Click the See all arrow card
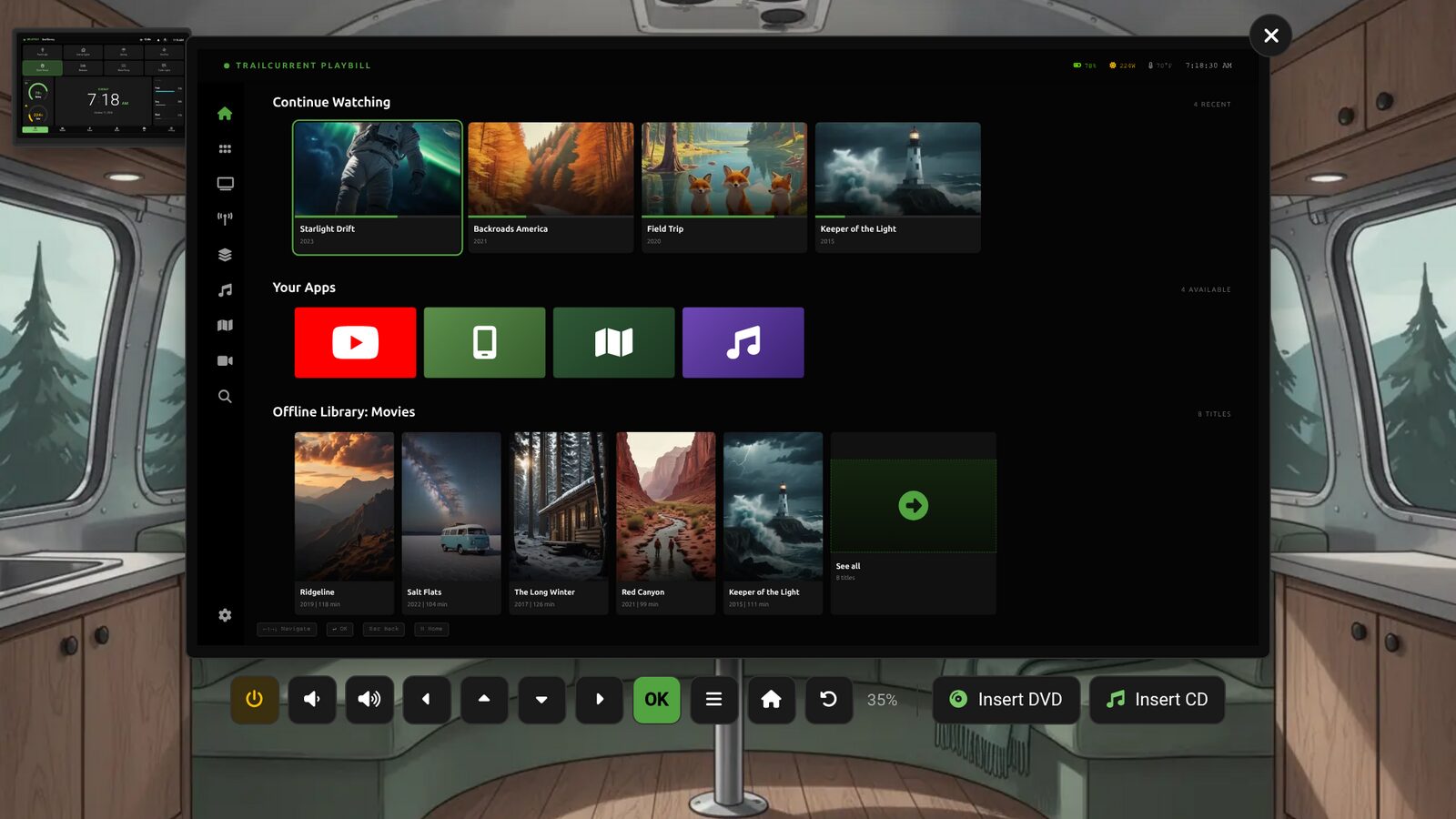The image size is (1456, 819). 914,523
